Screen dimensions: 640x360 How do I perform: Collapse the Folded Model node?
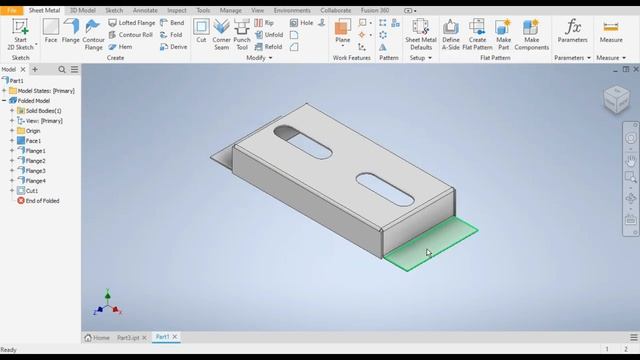point(4,100)
